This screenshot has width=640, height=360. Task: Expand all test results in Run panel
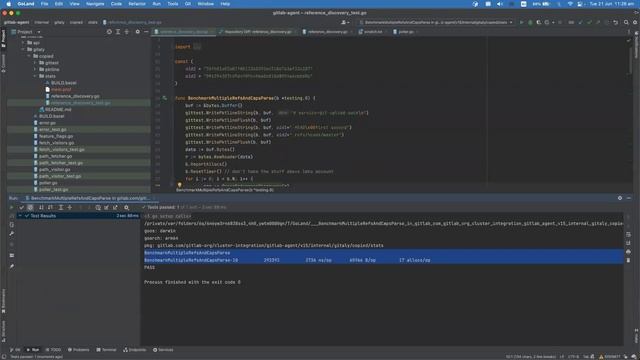click(61, 207)
